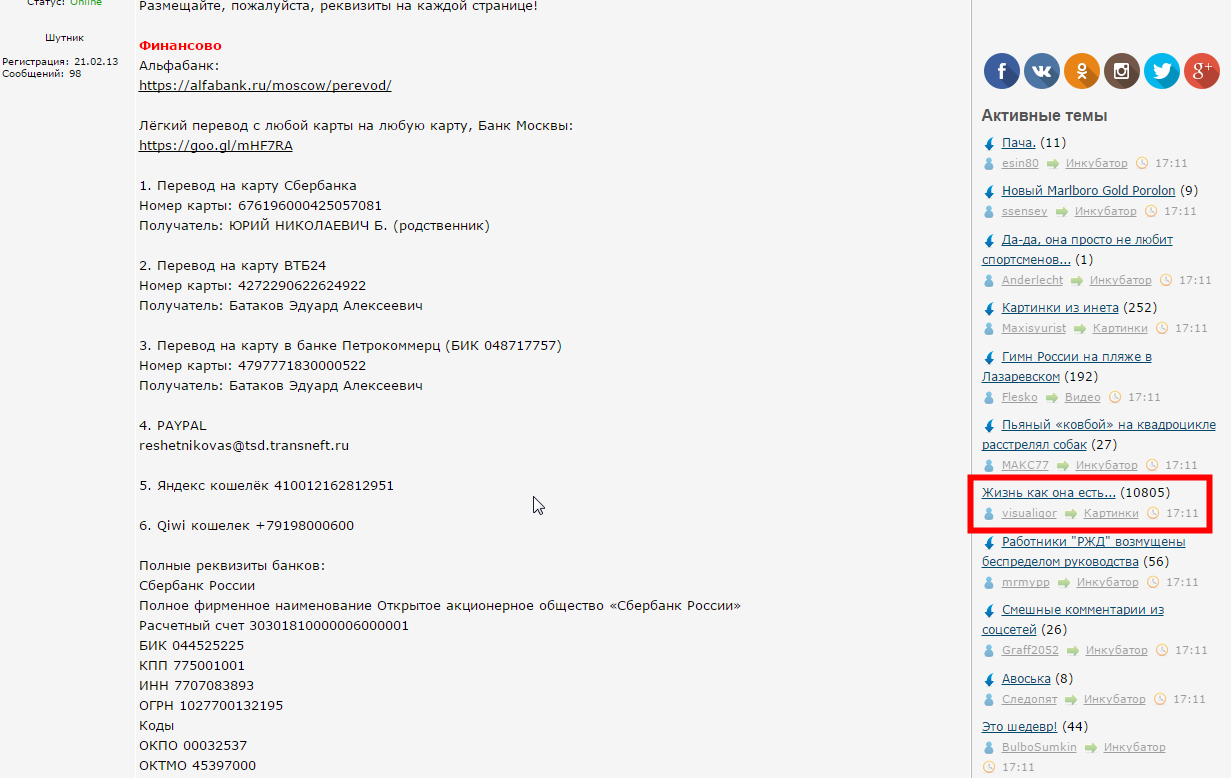1231x778 pixels.
Task: Click the user icon next to esin80
Action: pyautogui.click(x=989, y=164)
